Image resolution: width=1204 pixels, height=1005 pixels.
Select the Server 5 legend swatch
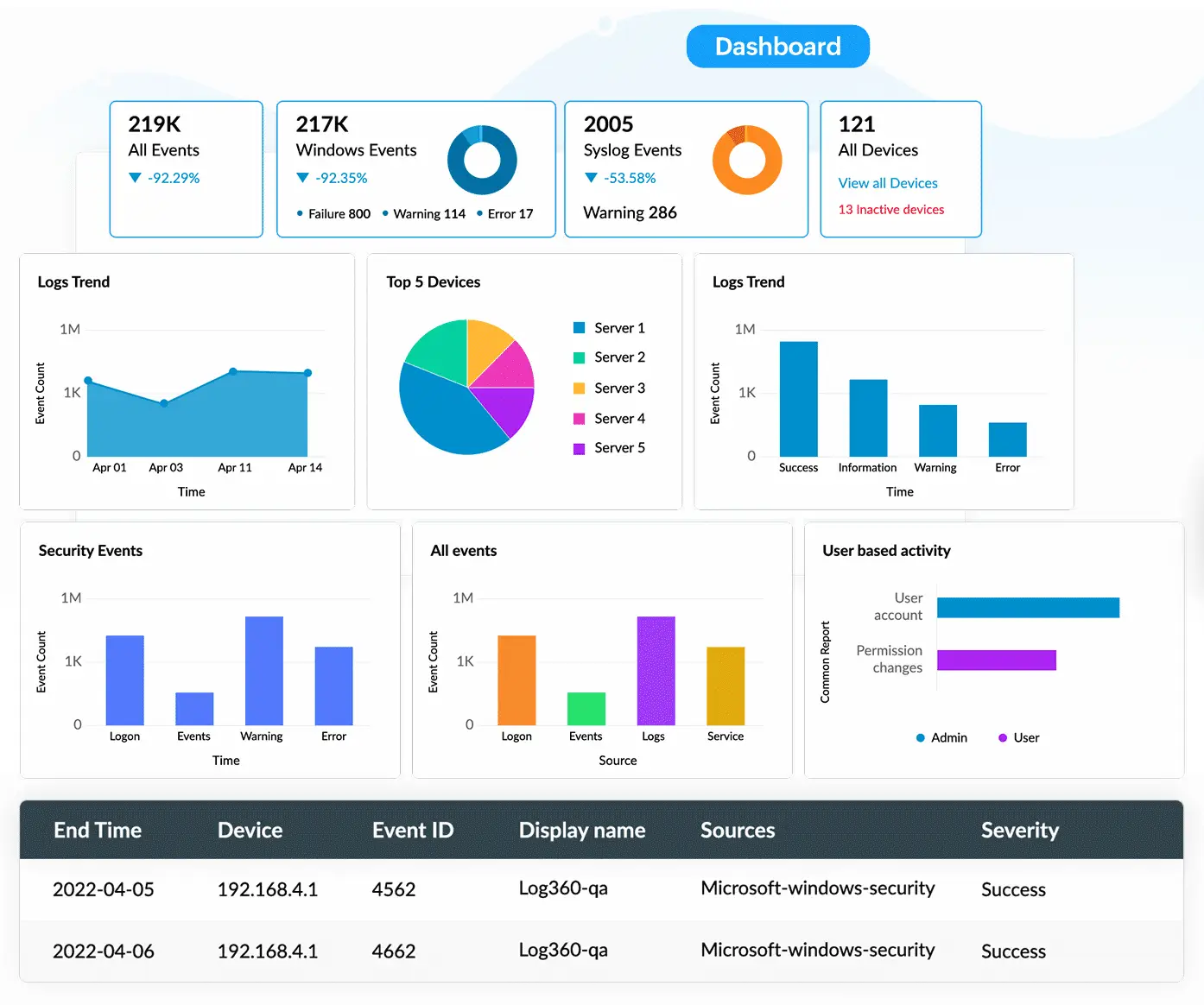pos(579,448)
